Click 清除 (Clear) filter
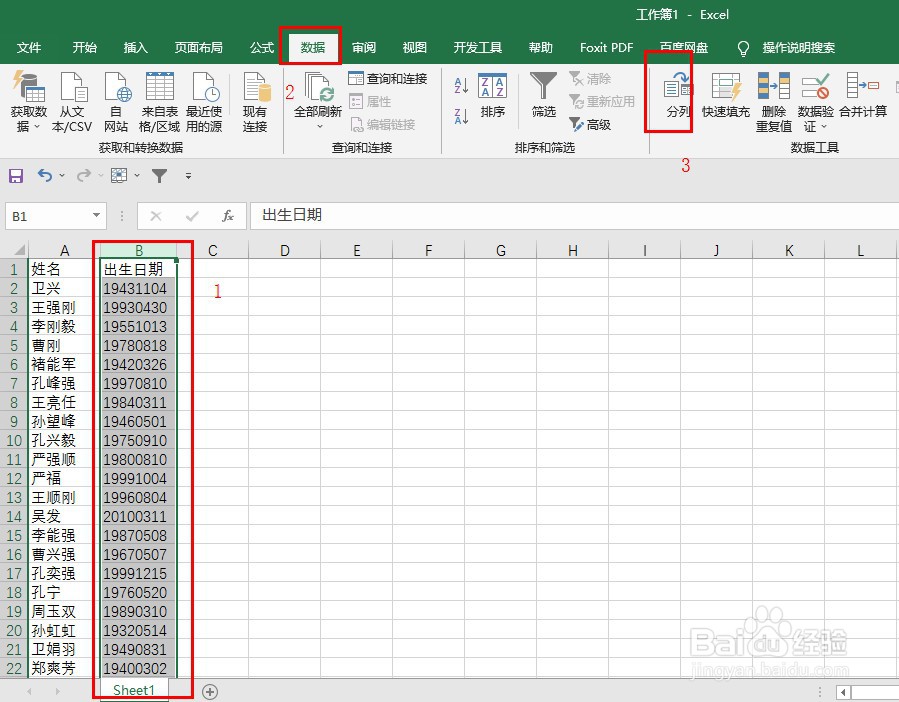Viewport: 899px width, 702px height. [590, 79]
